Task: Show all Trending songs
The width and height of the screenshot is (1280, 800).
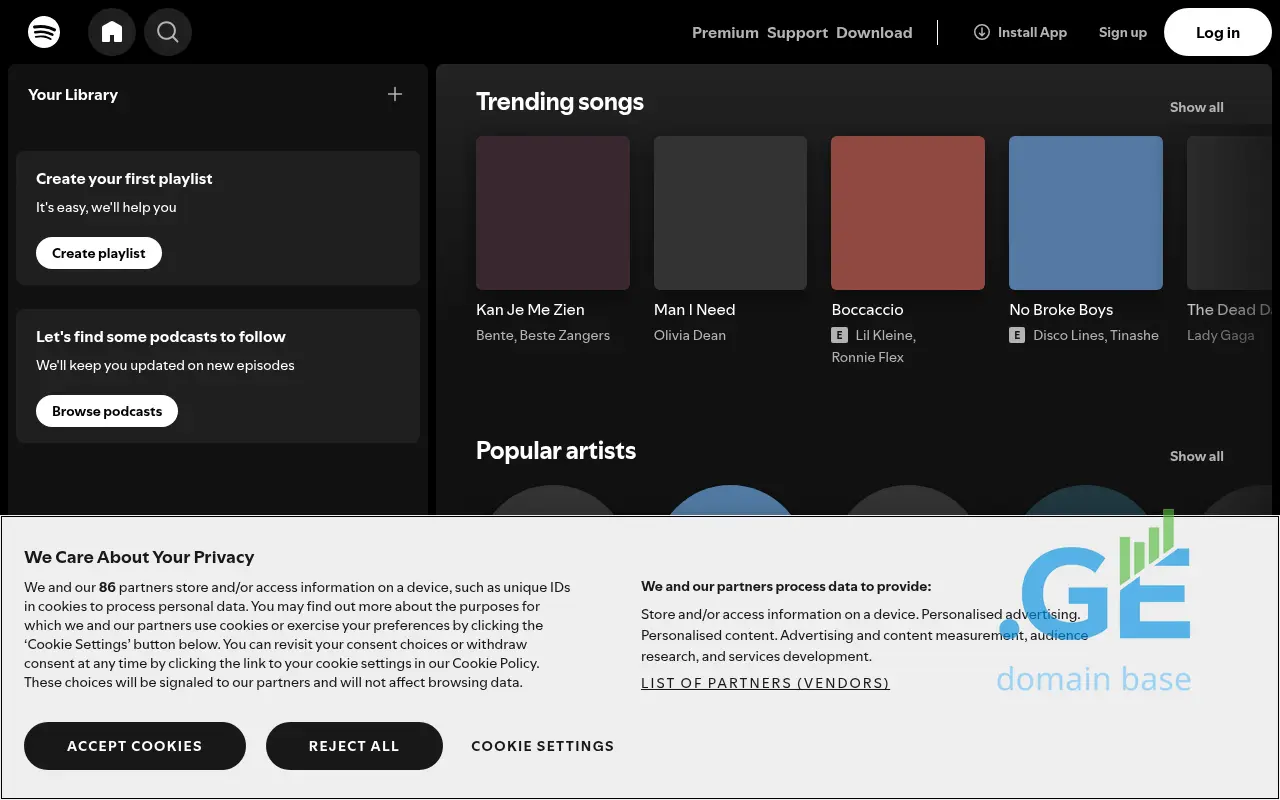Action: click(x=1196, y=107)
